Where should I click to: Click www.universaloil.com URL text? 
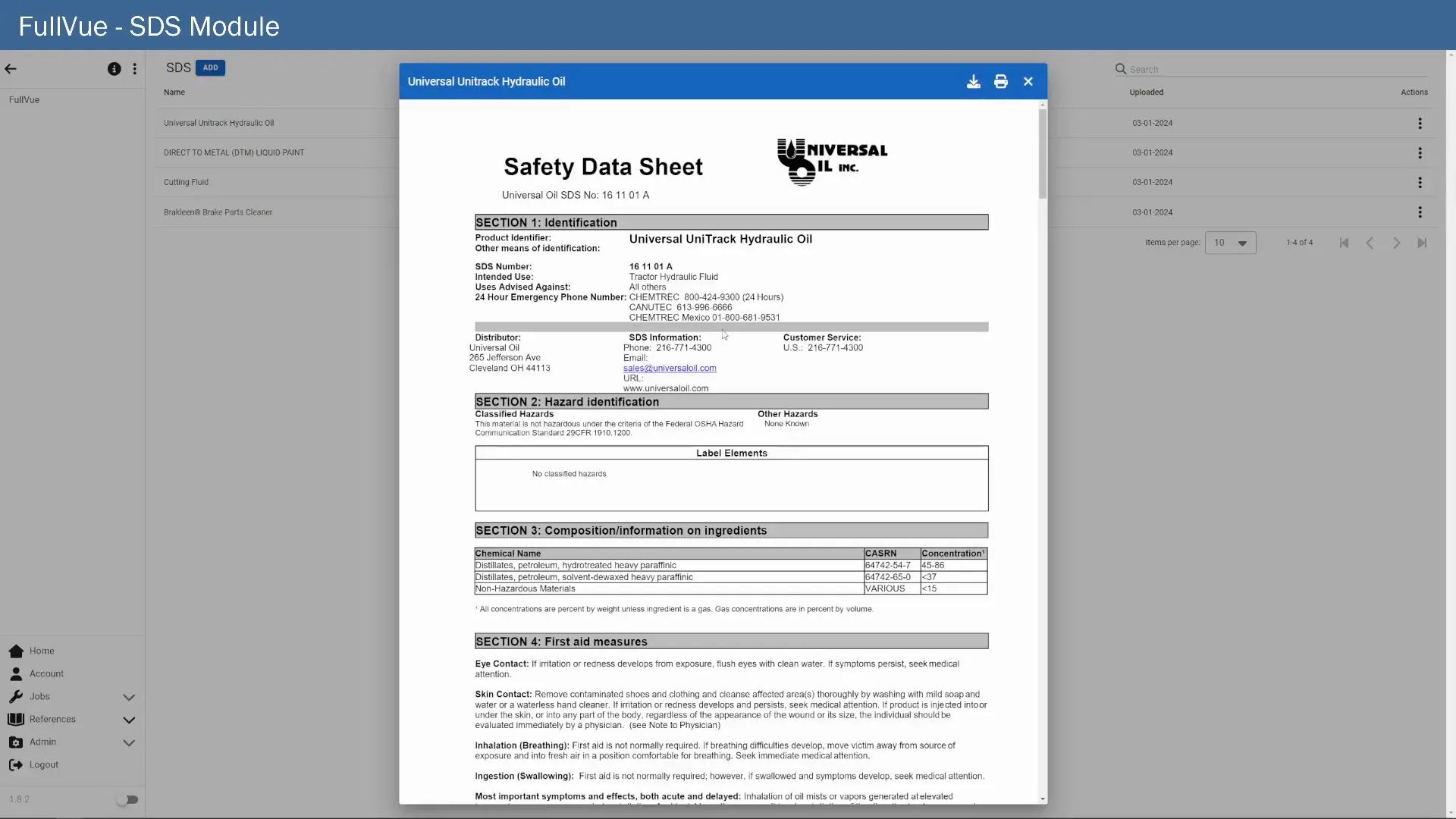coord(666,388)
